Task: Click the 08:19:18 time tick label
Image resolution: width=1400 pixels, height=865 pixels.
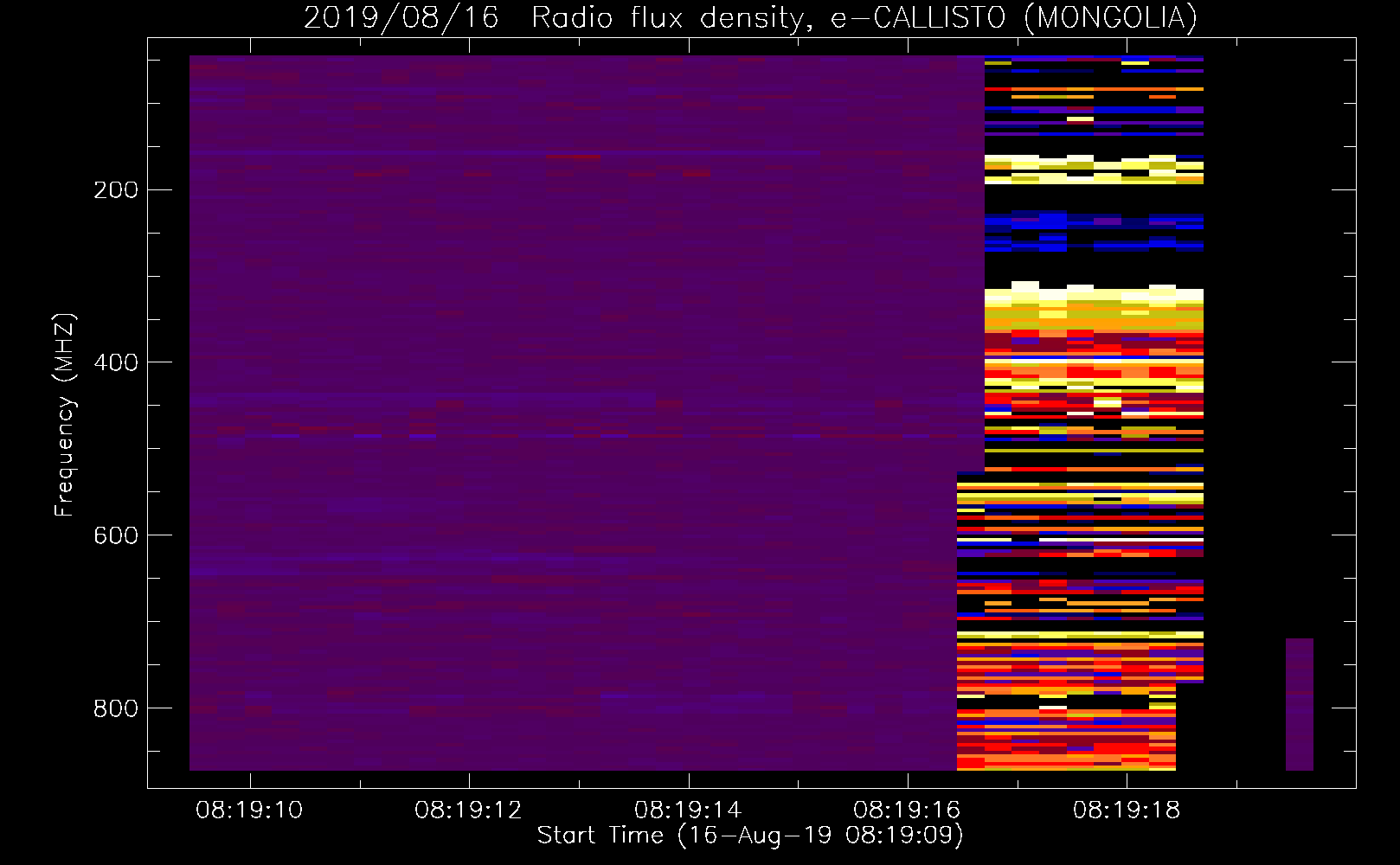Action: click(1127, 811)
